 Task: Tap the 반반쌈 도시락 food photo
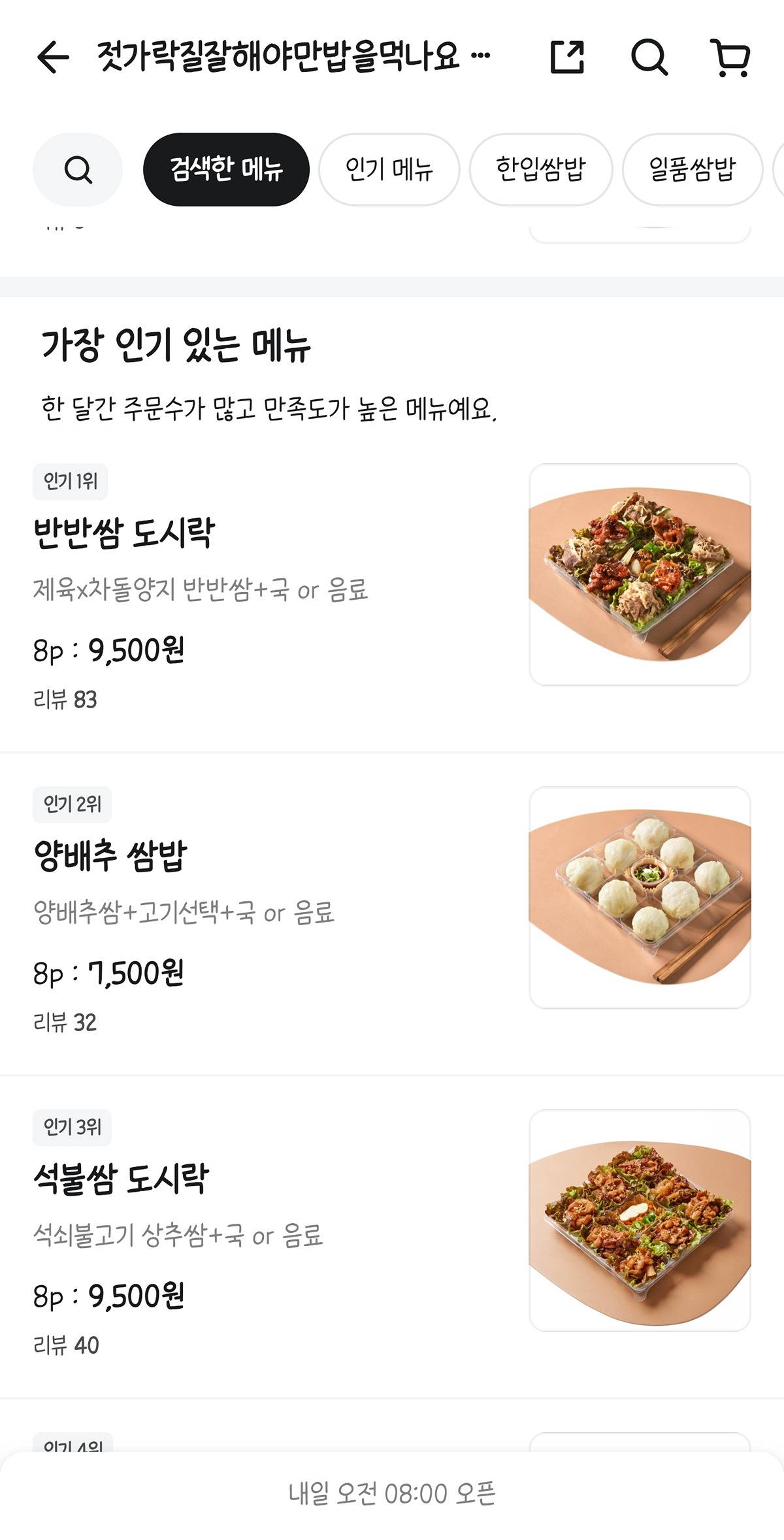tap(640, 574)
